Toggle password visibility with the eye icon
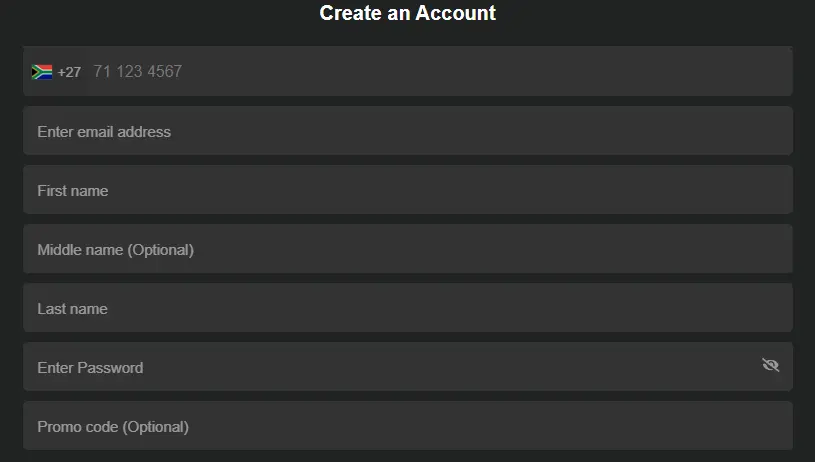 (770, 365)
